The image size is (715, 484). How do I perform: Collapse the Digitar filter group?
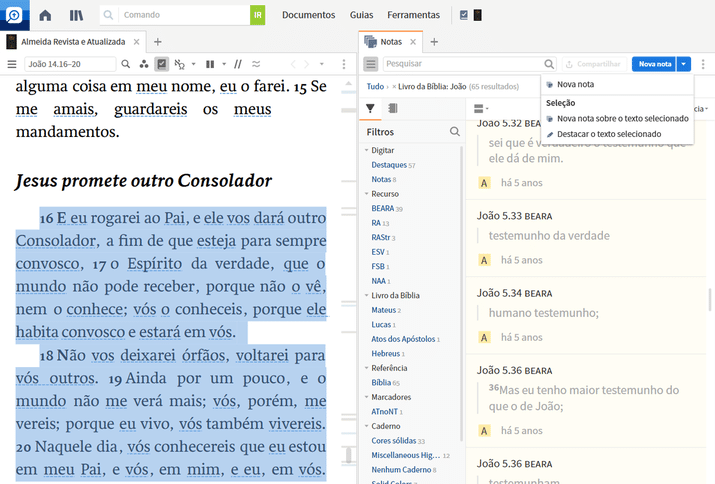point(367,150)
